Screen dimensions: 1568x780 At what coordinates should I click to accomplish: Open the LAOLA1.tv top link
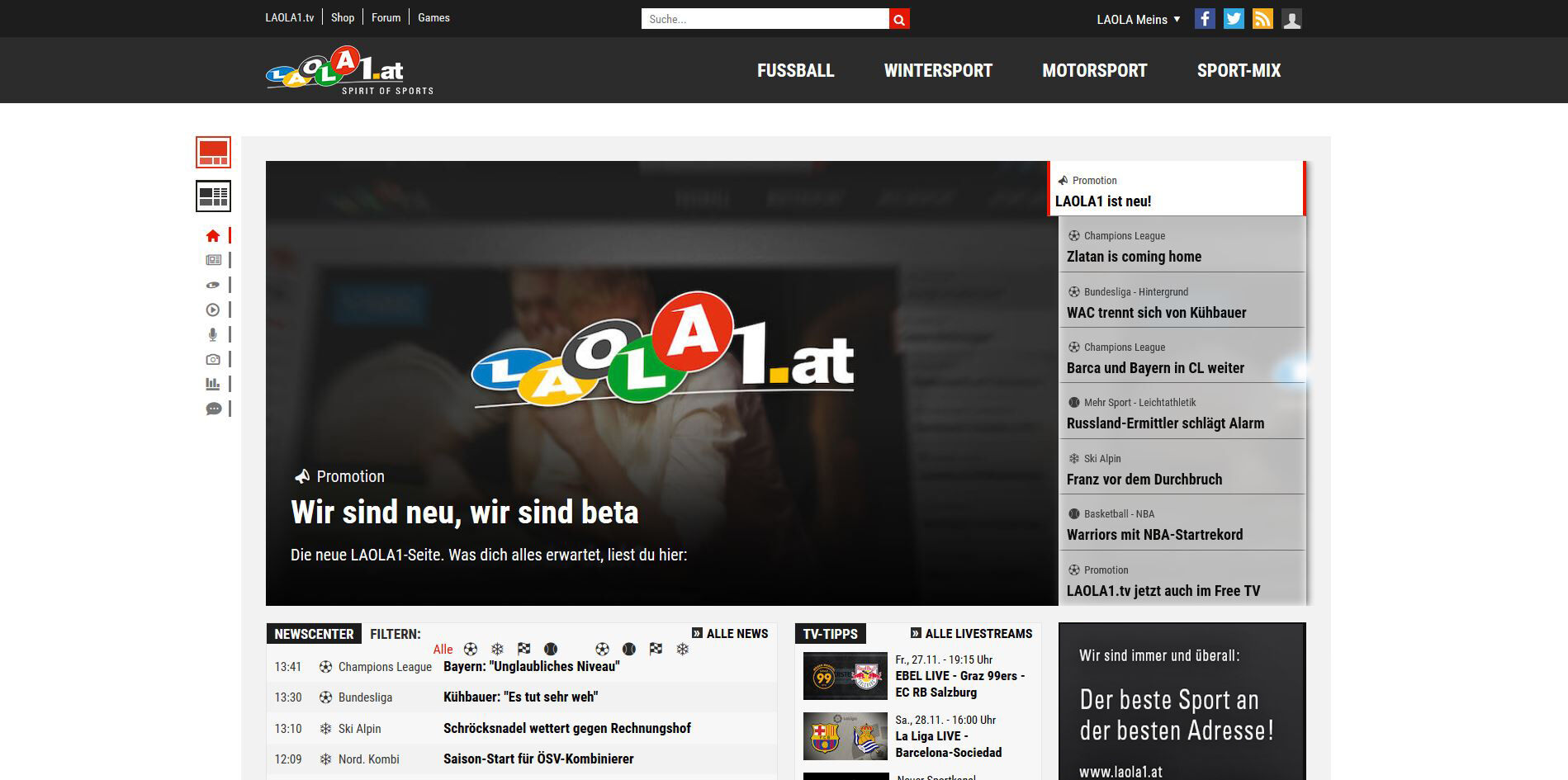tap(290, 17)
